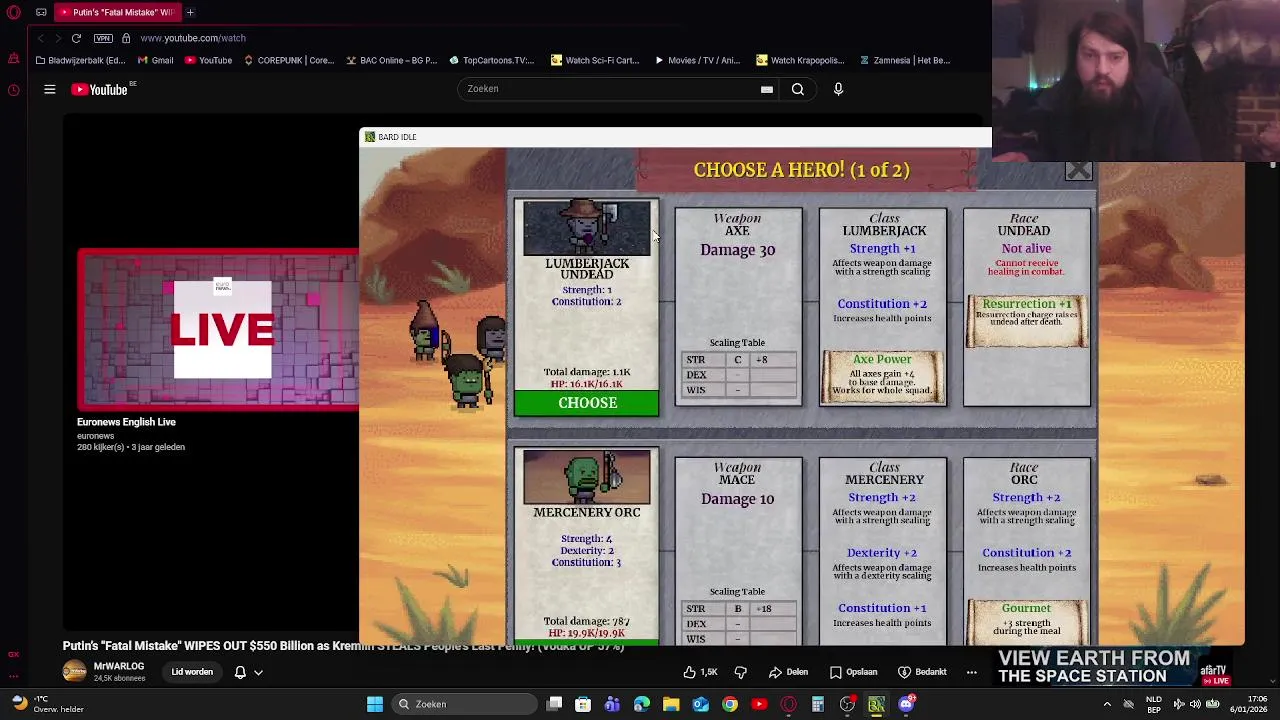Open volume control in system tray

click(x=1195, y=704)
